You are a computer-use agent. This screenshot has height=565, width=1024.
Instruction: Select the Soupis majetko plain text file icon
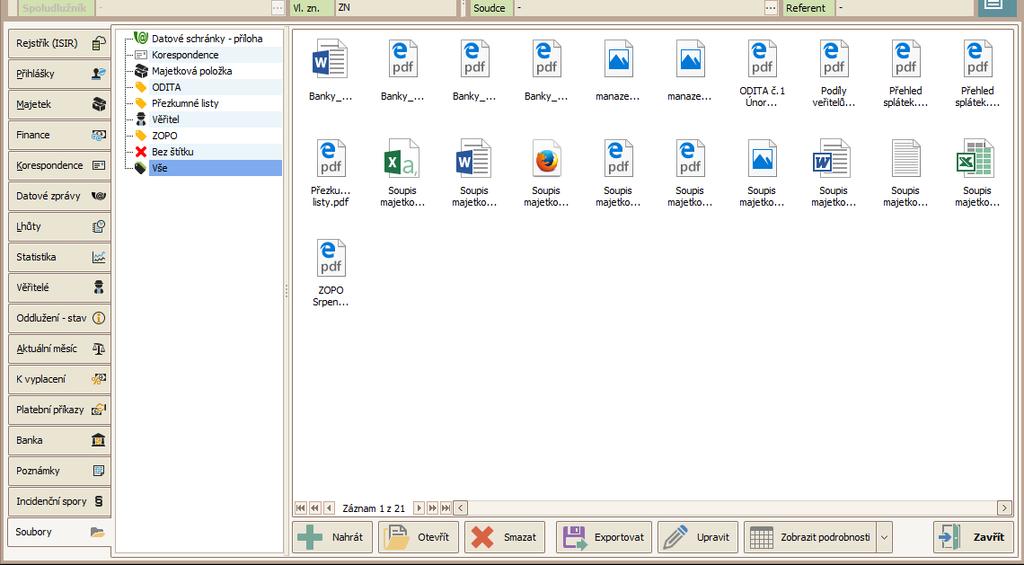click(x=905, y=173)
